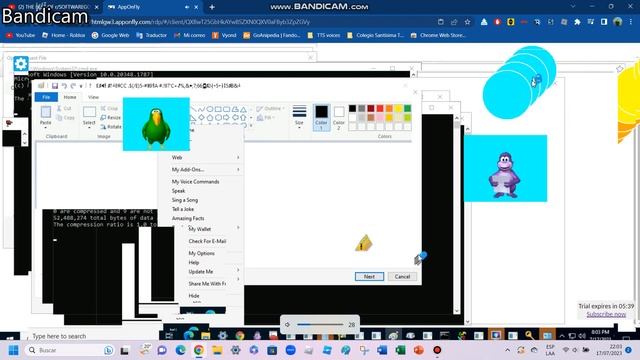Click the purple BonziBuddy gorilla character
The image size is (640, 360).
pyautogui.click(x=504, y=175)
